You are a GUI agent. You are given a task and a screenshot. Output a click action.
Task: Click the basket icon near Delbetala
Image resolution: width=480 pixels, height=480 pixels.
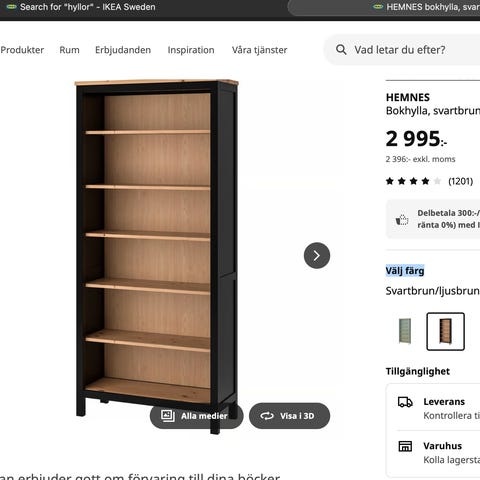pyautogui.click(x=402, y=219)
